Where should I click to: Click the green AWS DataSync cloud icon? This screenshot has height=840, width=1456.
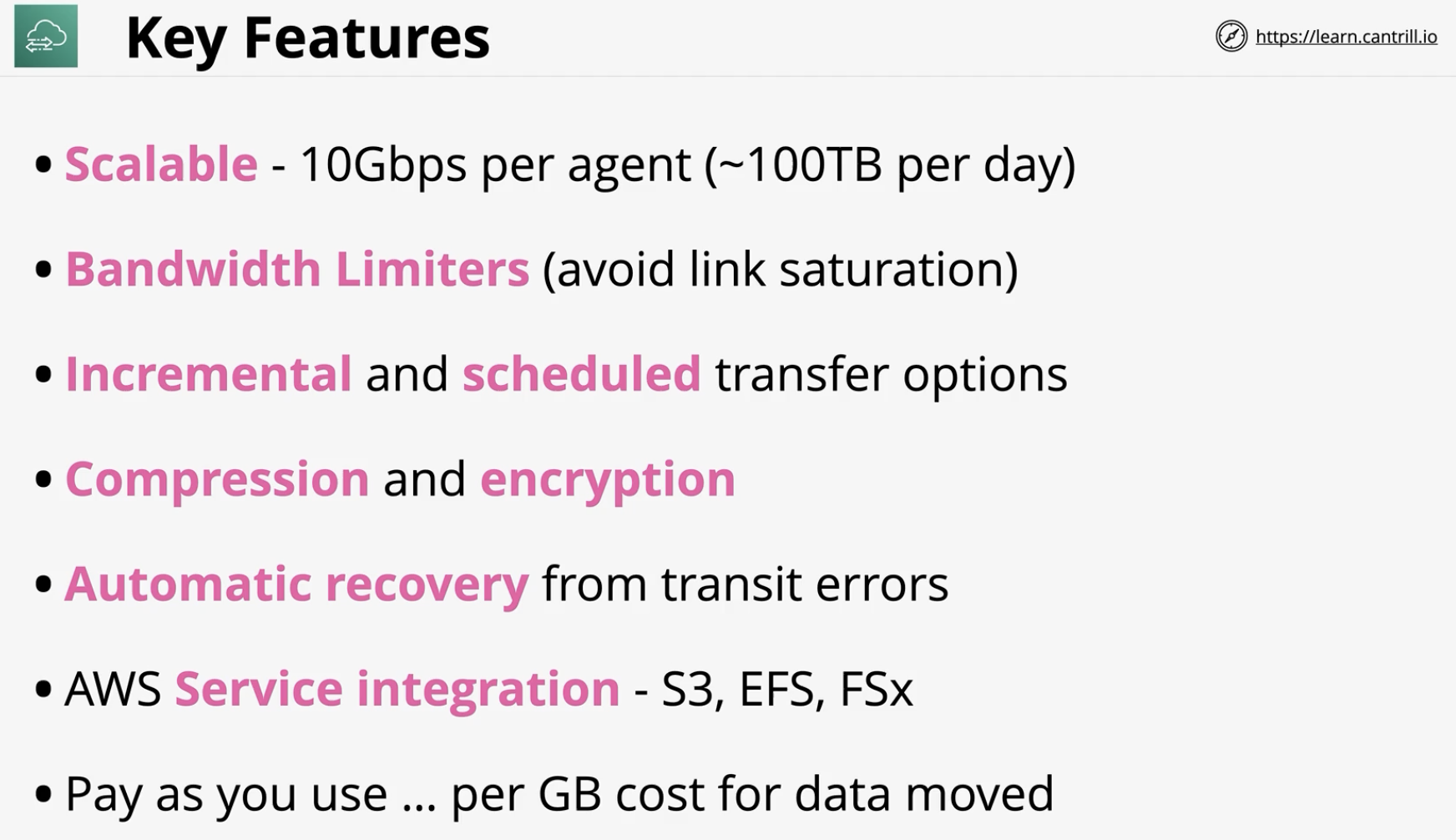pyautogui.click(x=46, y=36)
